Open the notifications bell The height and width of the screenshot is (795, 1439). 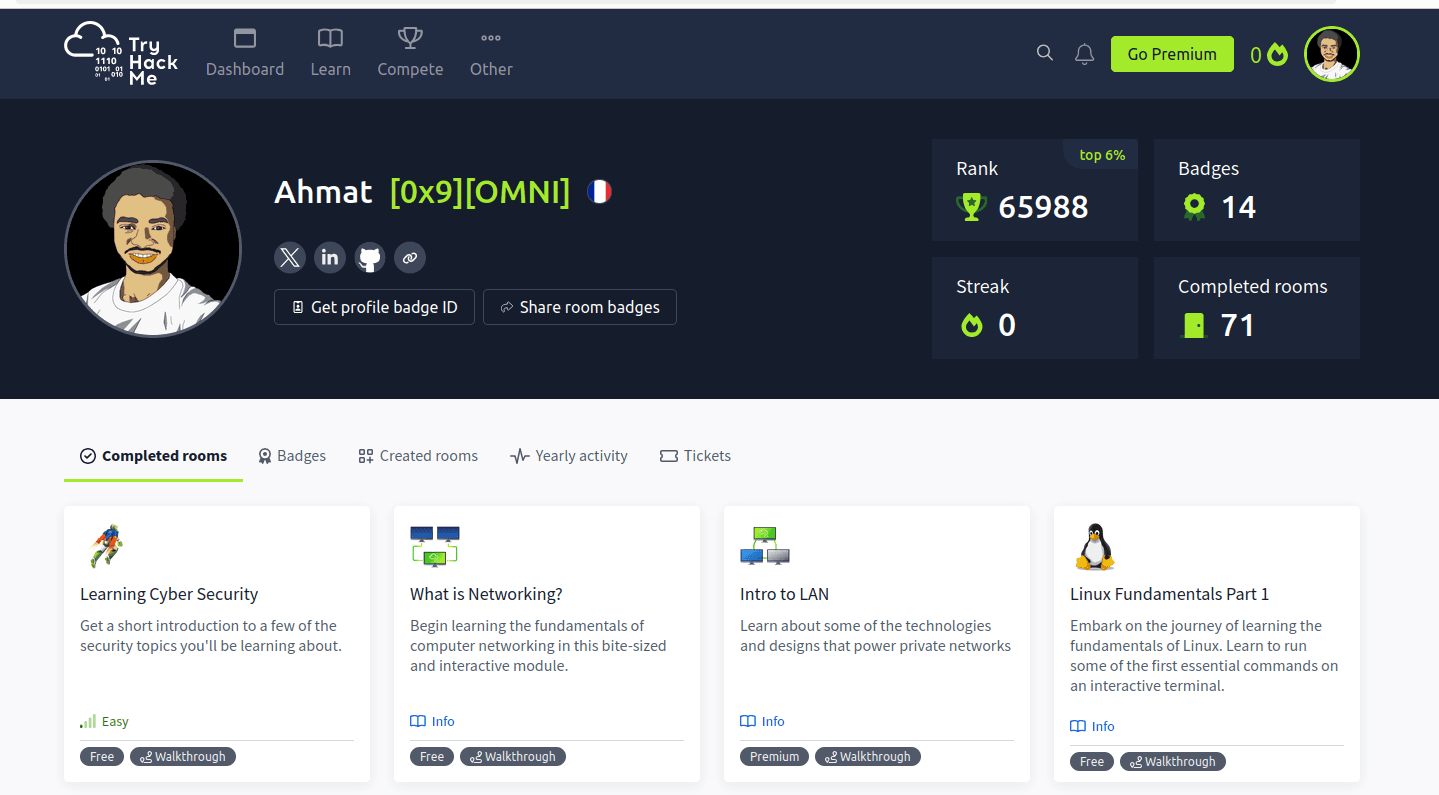tap(1084, 54)
